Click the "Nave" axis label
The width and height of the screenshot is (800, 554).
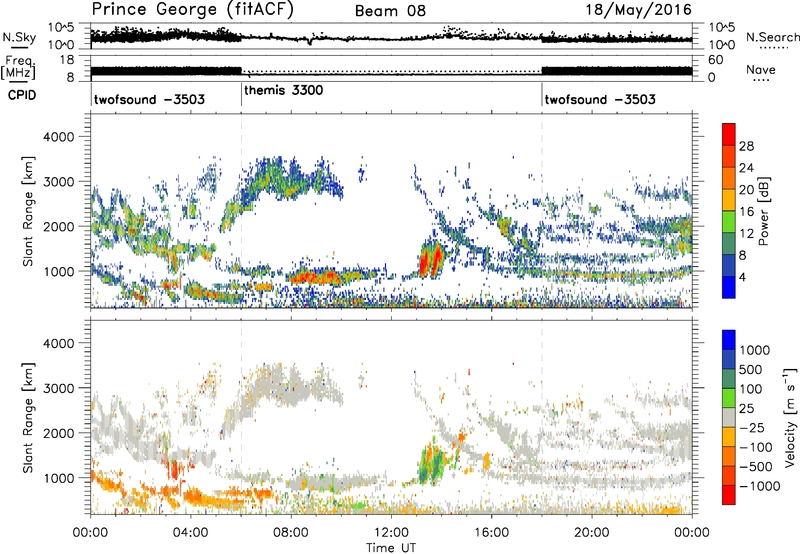click(761, 70)
